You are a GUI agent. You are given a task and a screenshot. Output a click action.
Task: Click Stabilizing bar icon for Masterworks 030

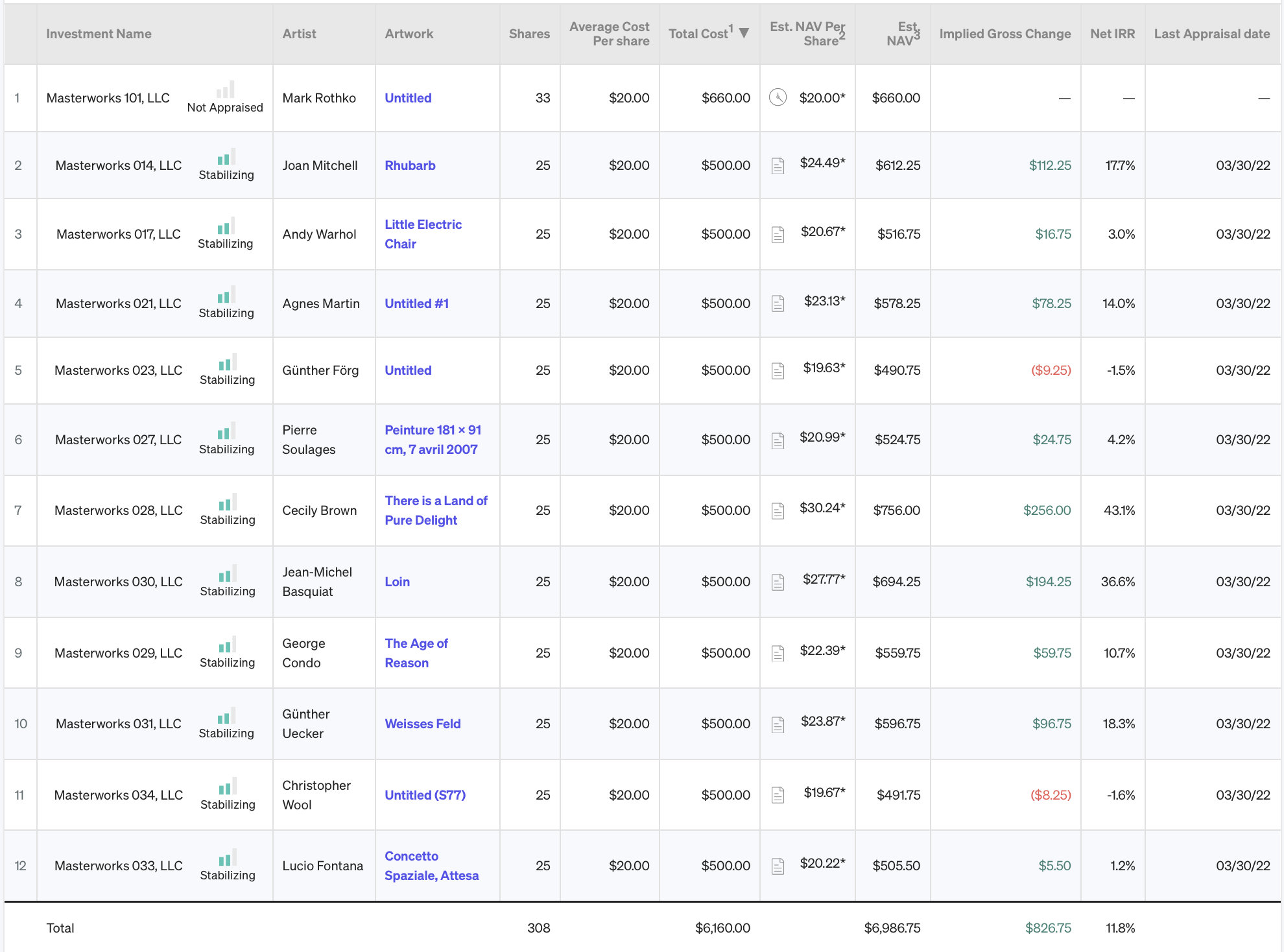pos(228,573)
